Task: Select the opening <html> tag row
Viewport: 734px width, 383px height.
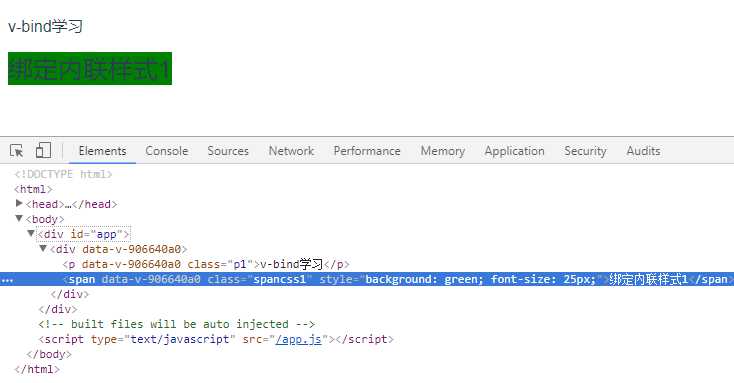Action: (33, 189)
